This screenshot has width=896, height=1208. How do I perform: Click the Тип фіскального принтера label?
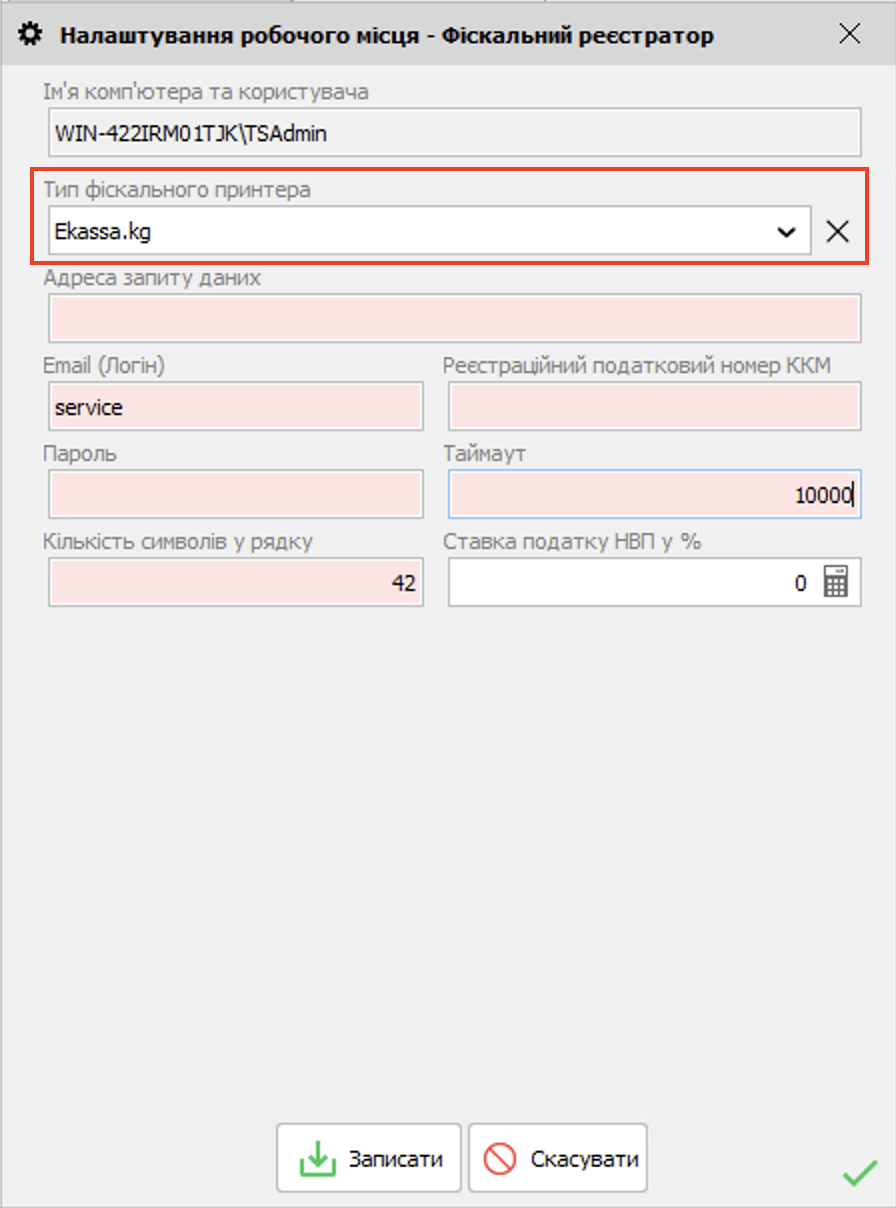pyautogui.click(x=177, y=190)
